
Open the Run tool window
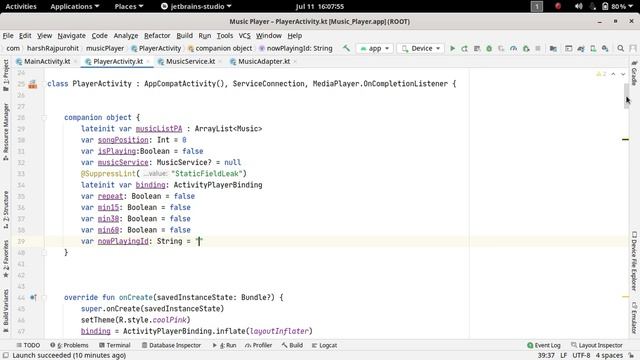pyautogui.click(x=224, y=345)
